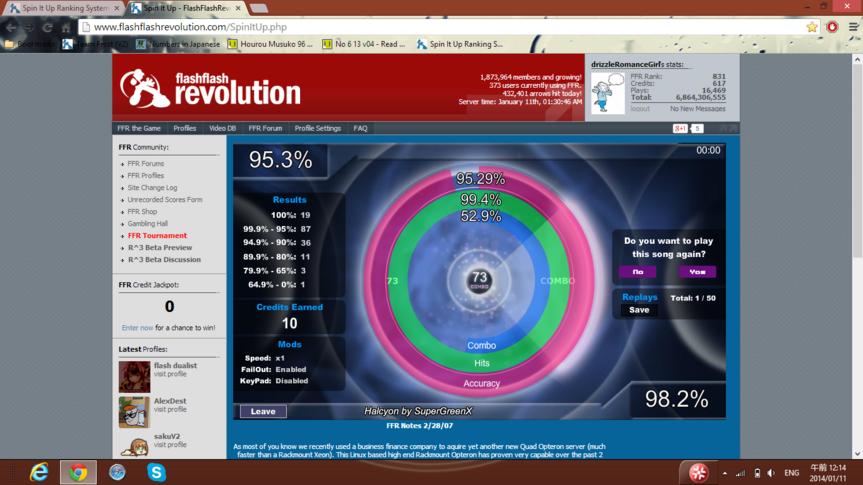The height and width of the screenshot is (485, 863).
Task: Open the FFR Tournament link
Action: point(157,236)
